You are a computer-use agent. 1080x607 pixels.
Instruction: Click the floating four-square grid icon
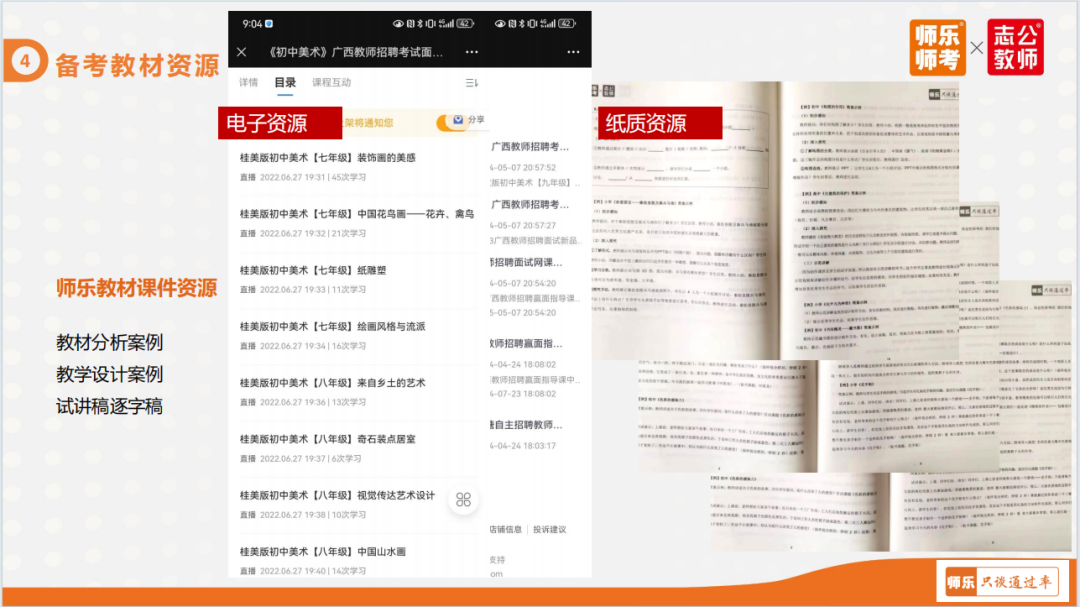(464, 500)
